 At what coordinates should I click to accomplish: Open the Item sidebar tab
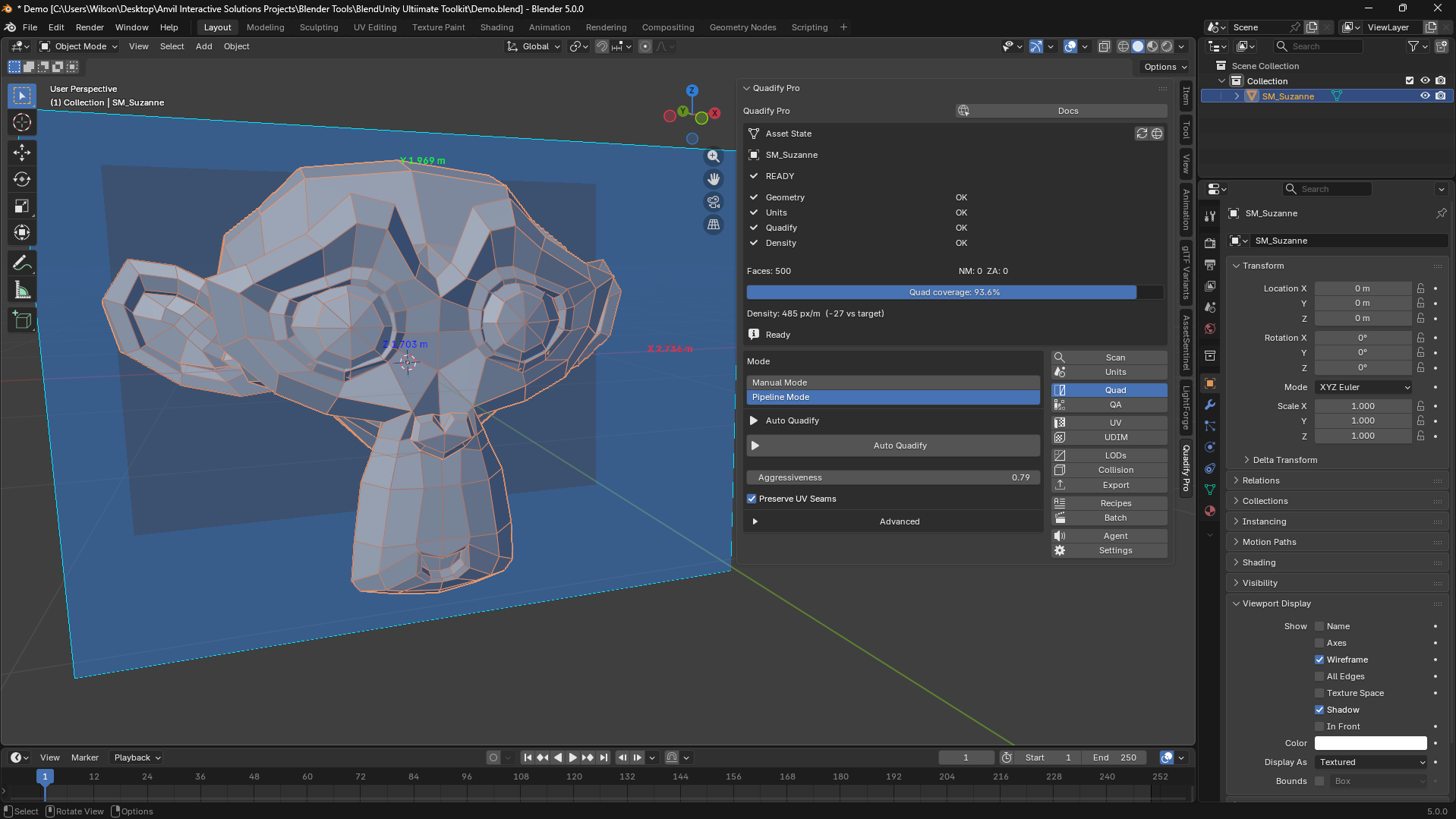1186,96
